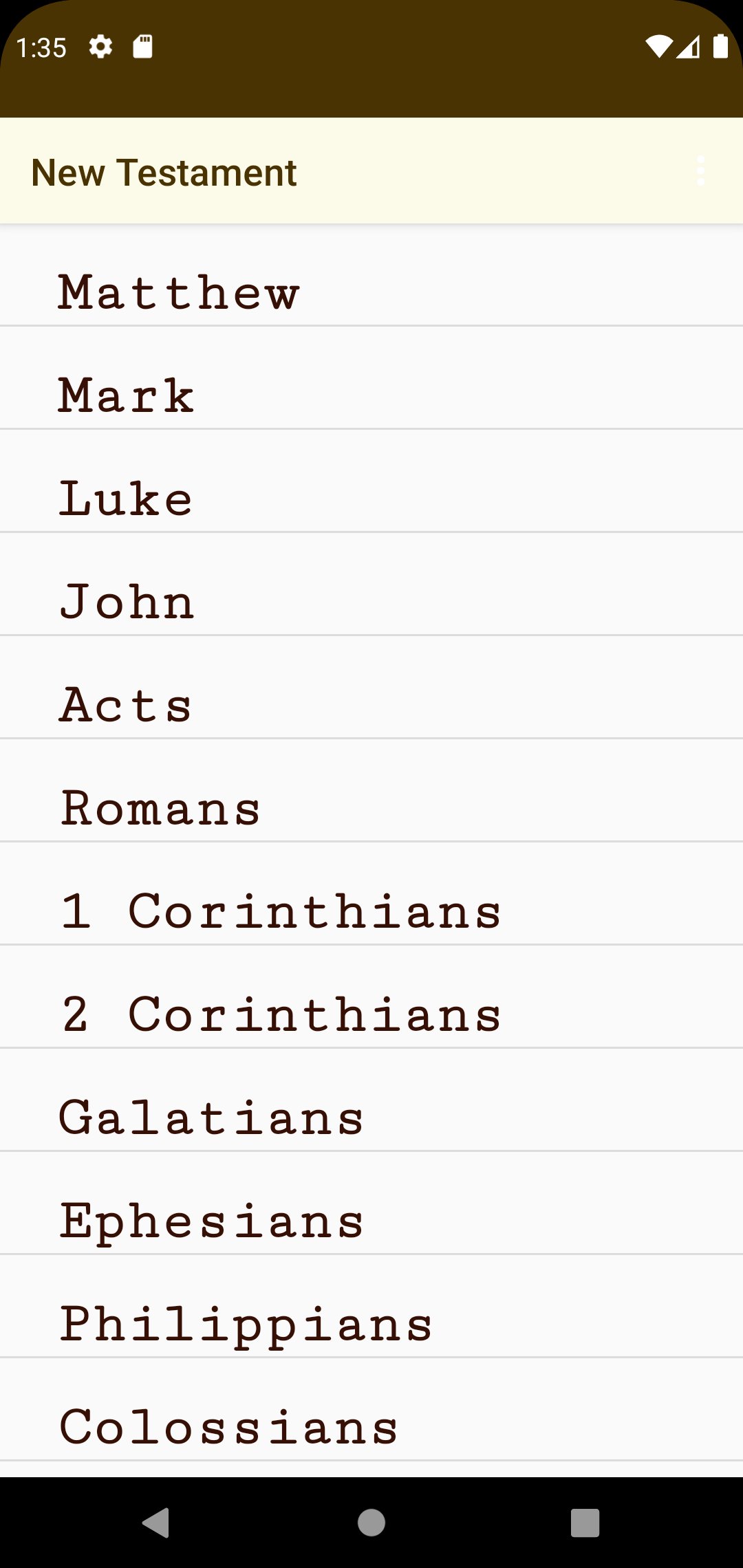Image resolution: width=743 pixels, height=1568 pixels.
Task: Tap the New Testament title text
Action: [x=163, y=172]
